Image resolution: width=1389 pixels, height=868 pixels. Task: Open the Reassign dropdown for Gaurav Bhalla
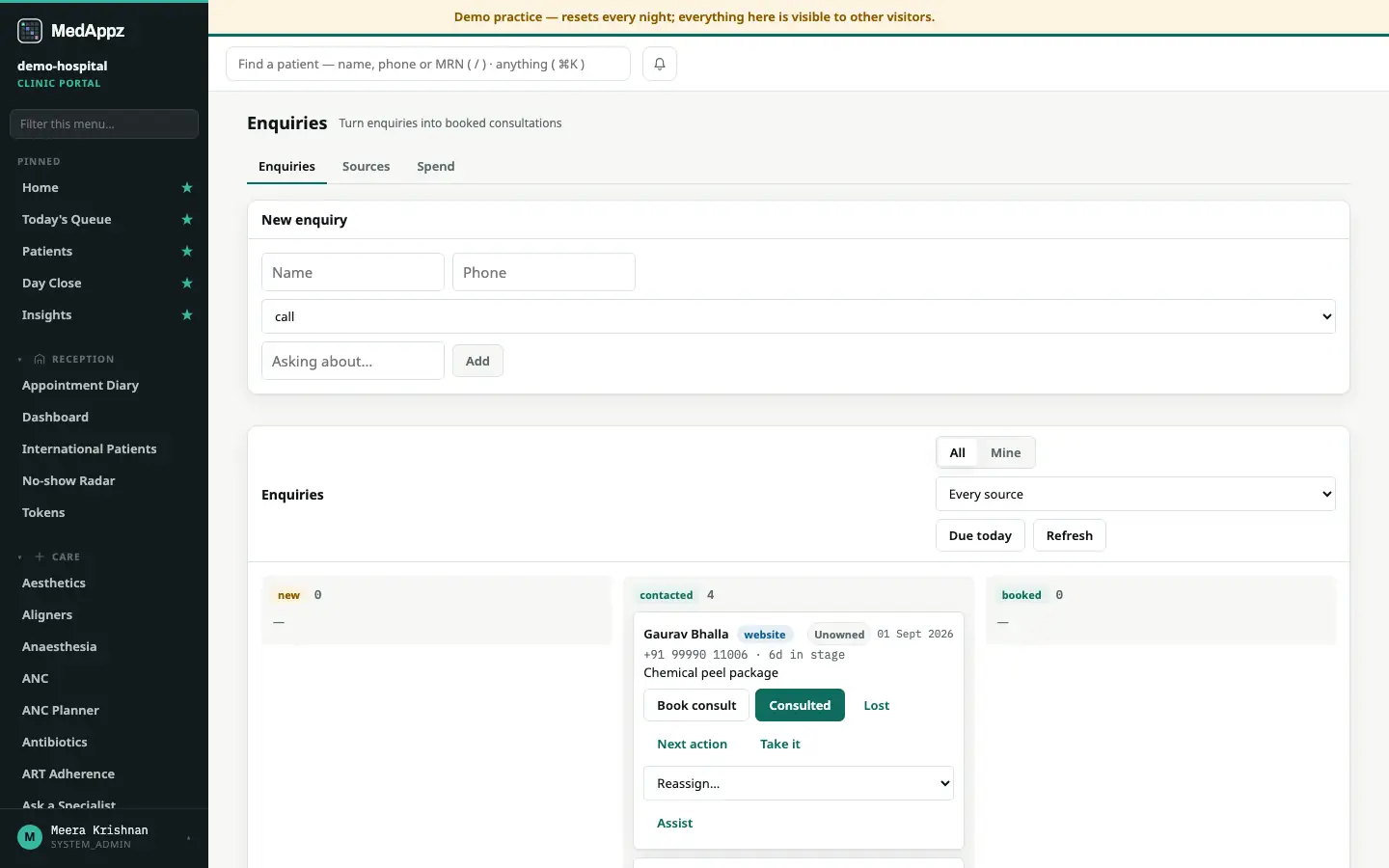799,783
